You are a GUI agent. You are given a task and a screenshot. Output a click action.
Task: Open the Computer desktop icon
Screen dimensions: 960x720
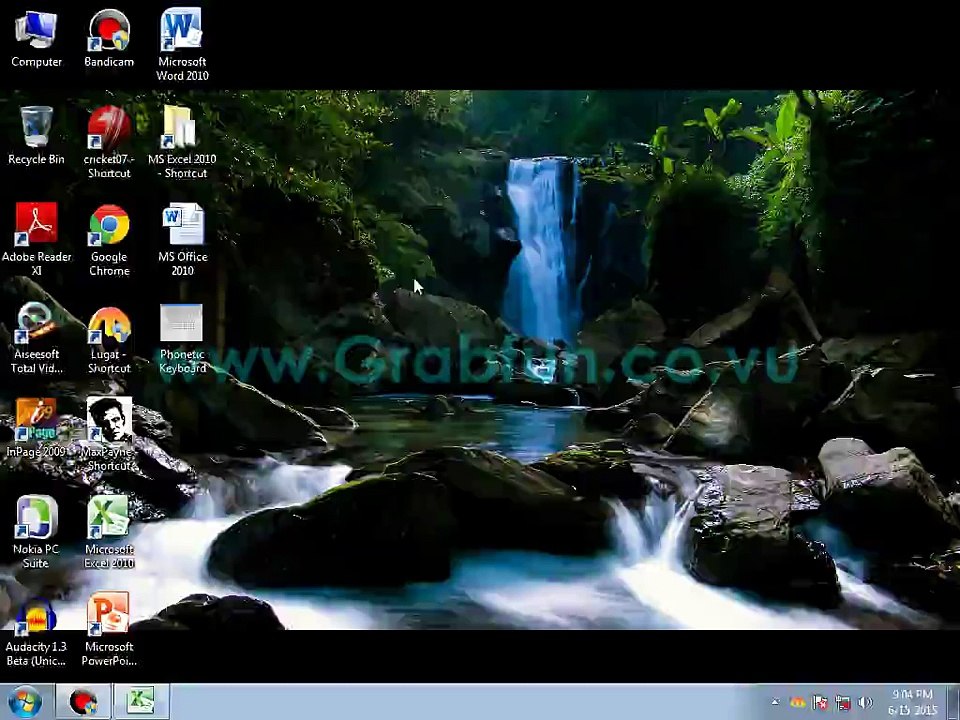pos(36,38)
